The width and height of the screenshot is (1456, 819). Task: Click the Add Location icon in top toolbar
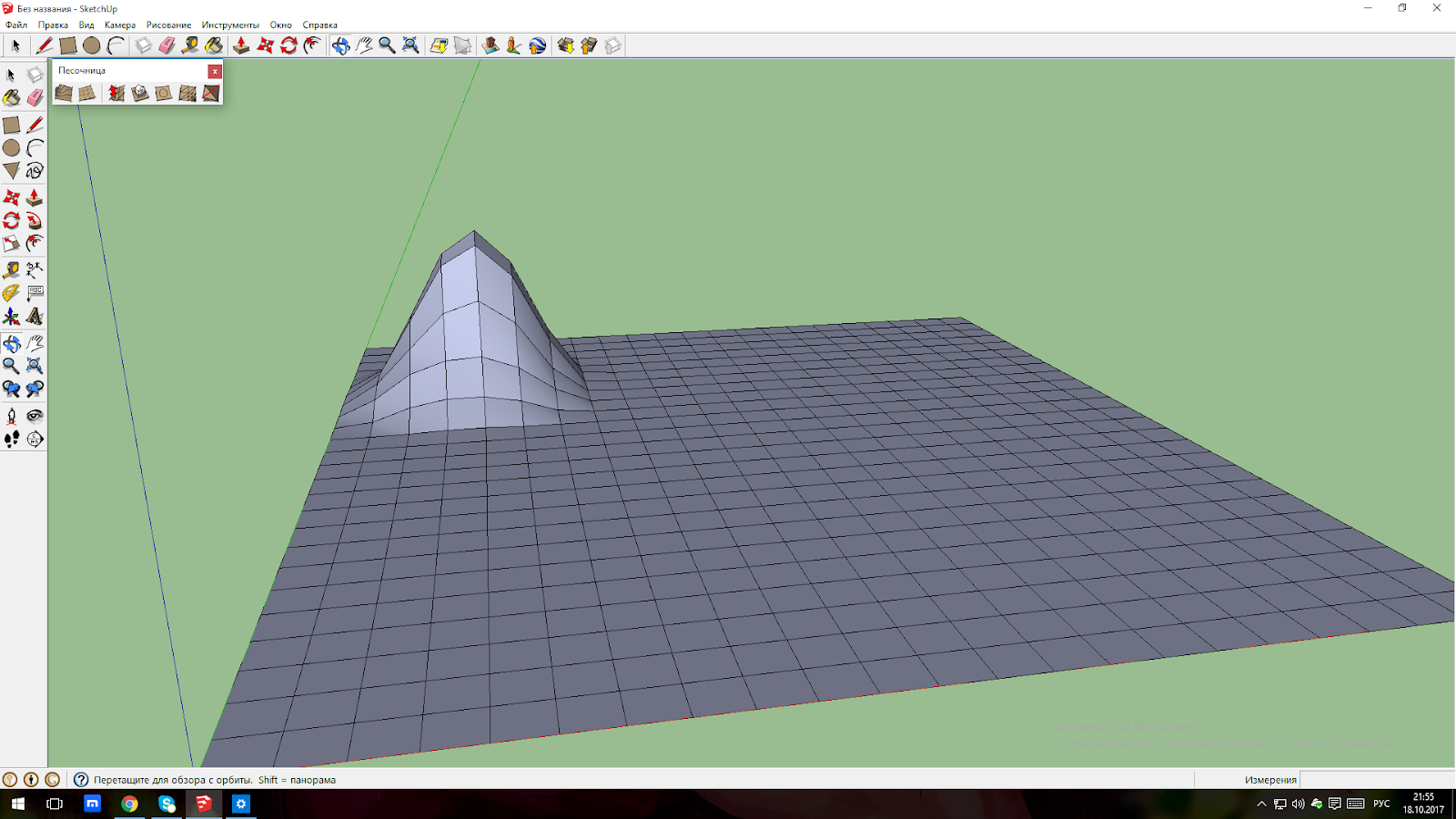[x=439, y=45]
